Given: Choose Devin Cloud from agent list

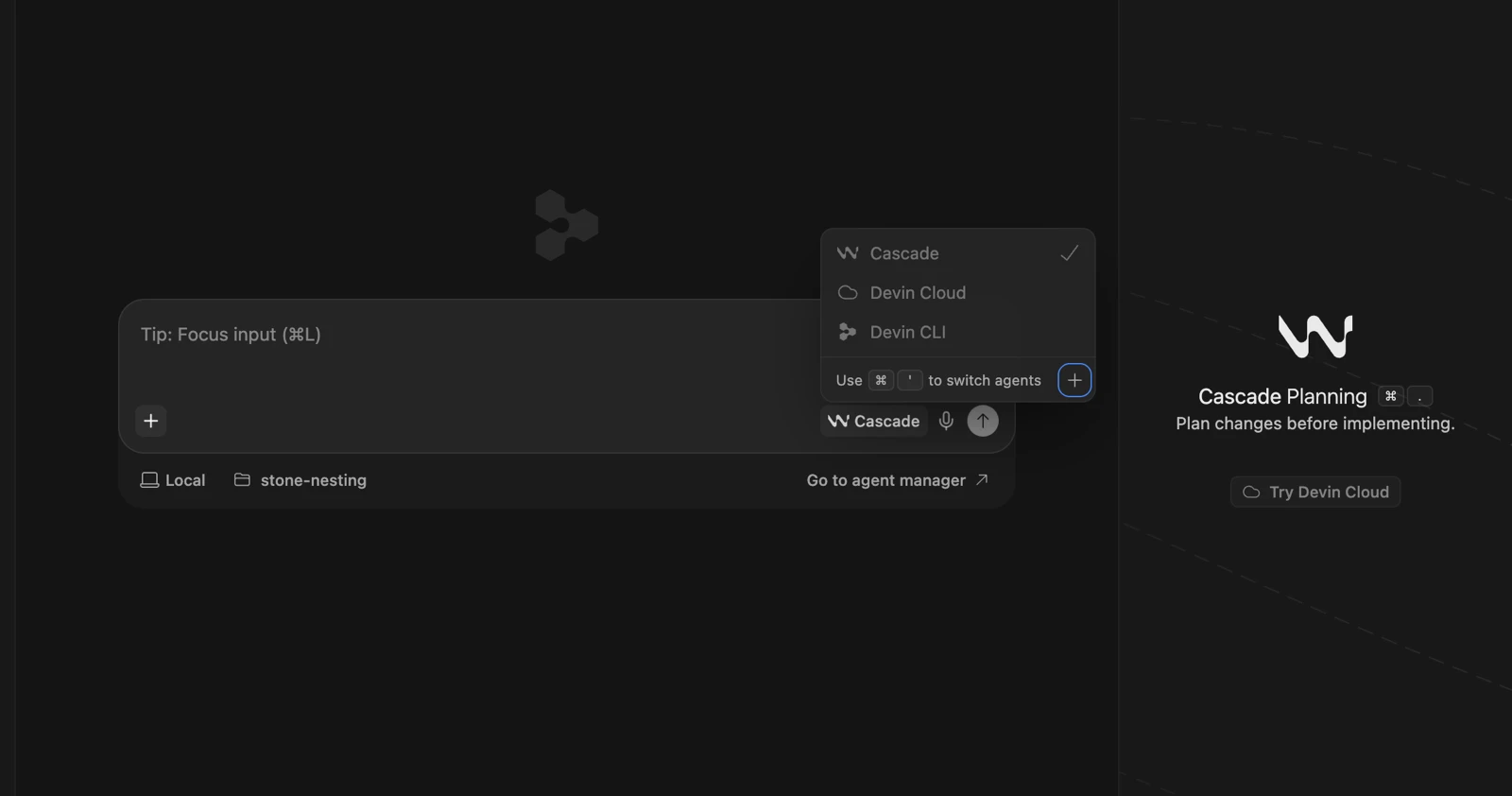Looking at the screenshot, I should pyautogui.click(x=957, y=293).
